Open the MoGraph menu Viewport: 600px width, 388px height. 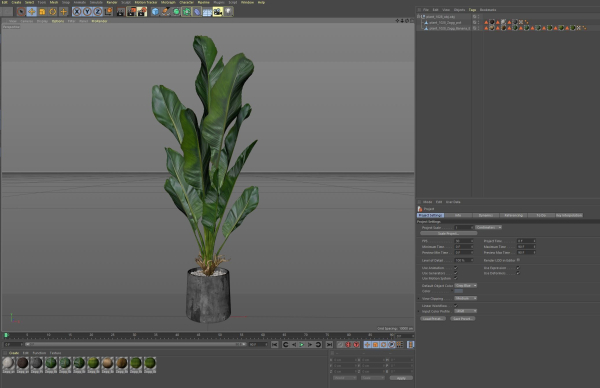(x=168, y=2)
